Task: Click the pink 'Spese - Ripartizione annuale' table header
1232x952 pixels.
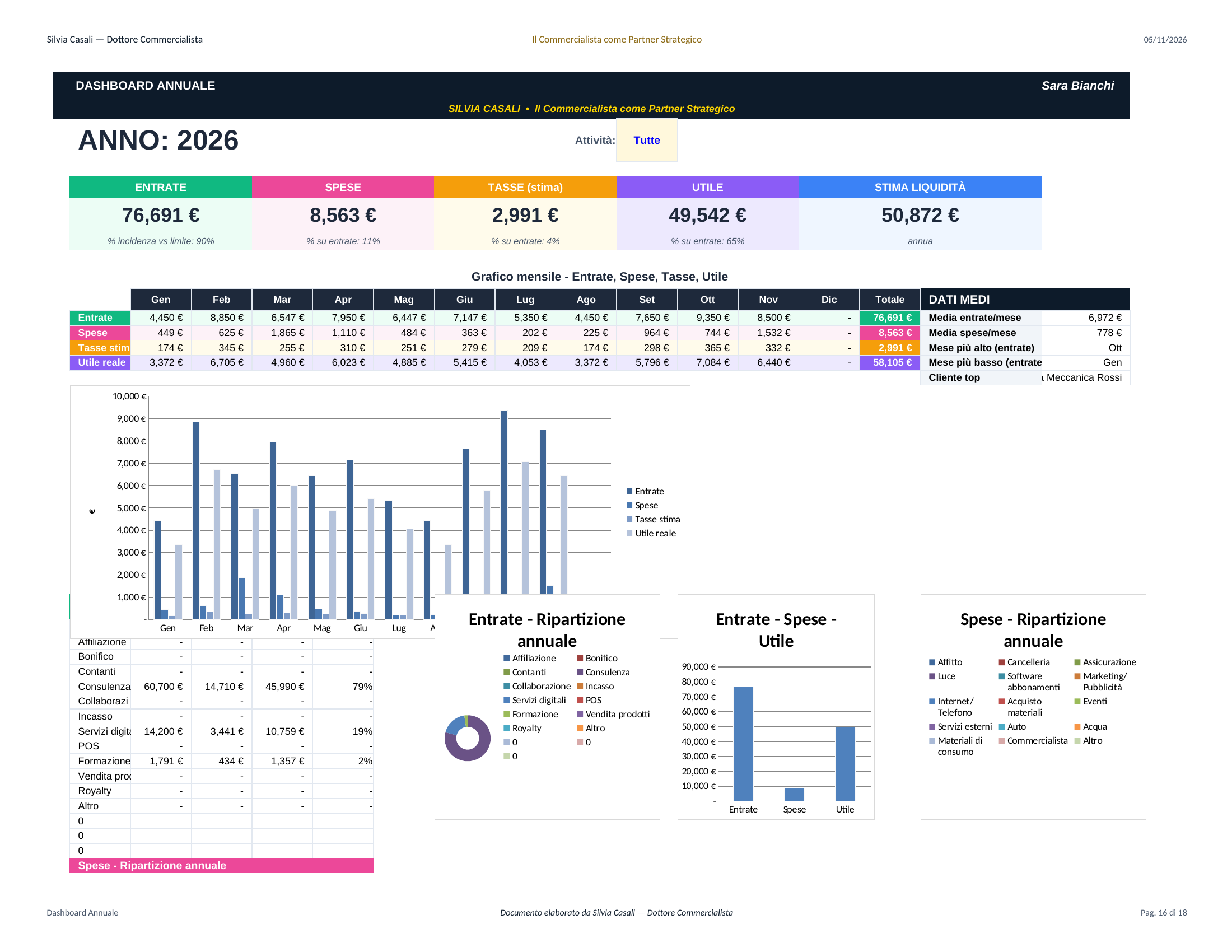Action: click(x=221, y=866)
